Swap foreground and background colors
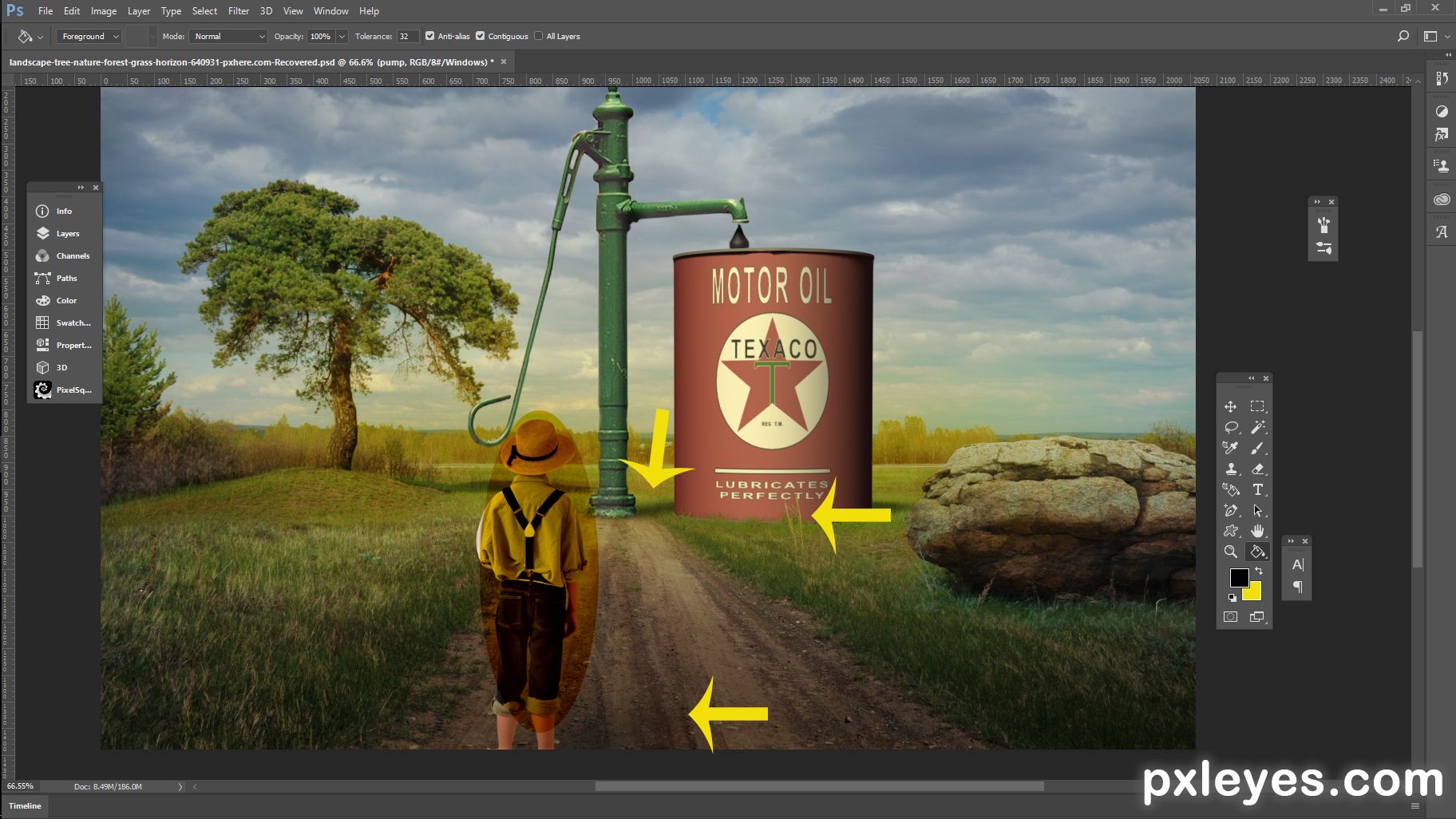 pyautogui.click(x=1259, y=571)
